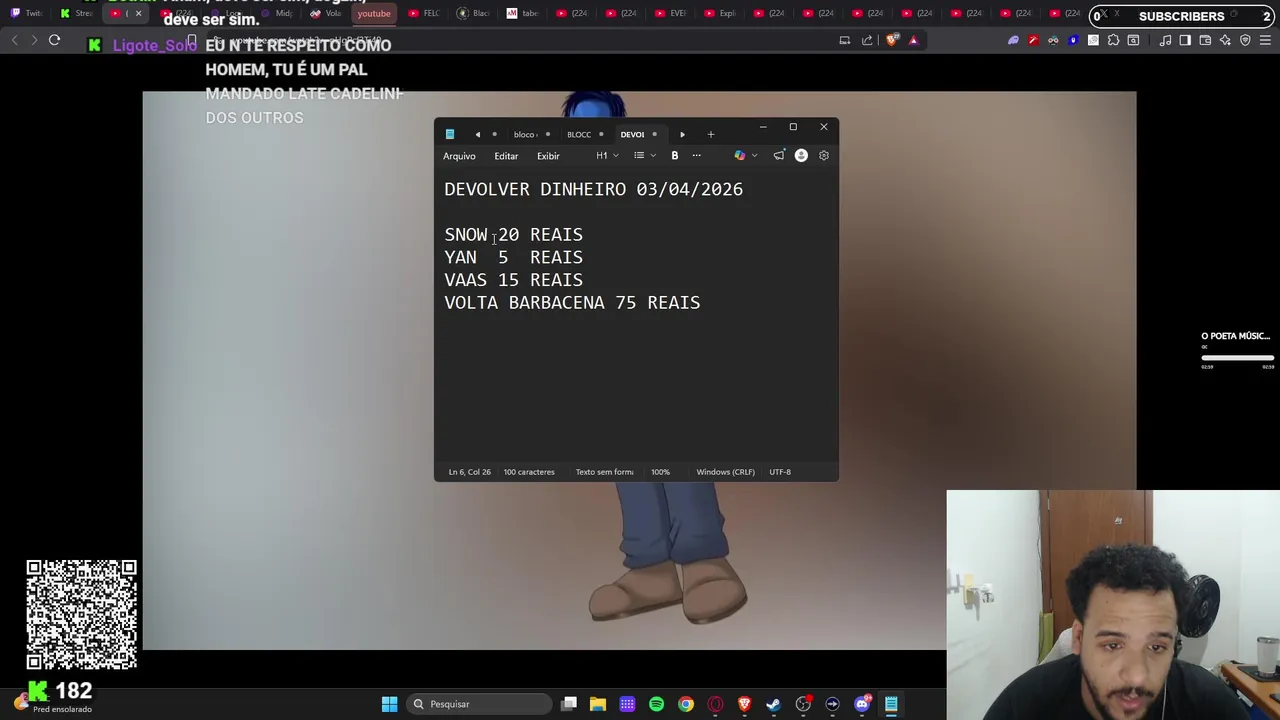Open more formatting options ellipsis

click(697, 156)
